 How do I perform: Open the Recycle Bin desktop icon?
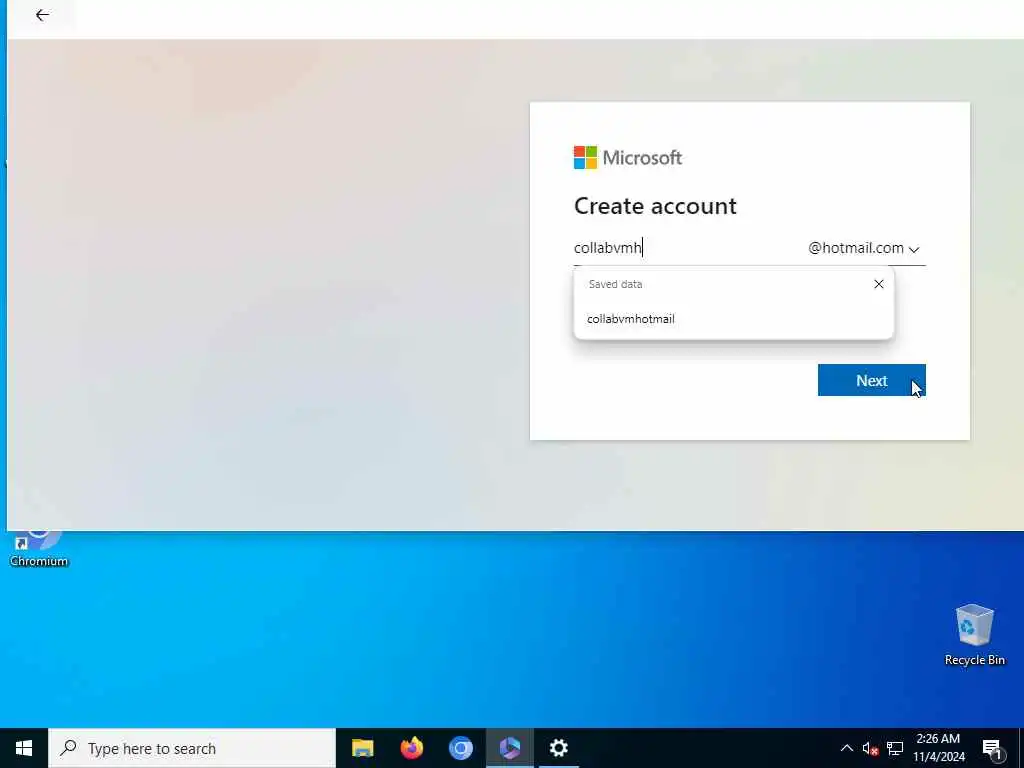[x=974, y=635]
